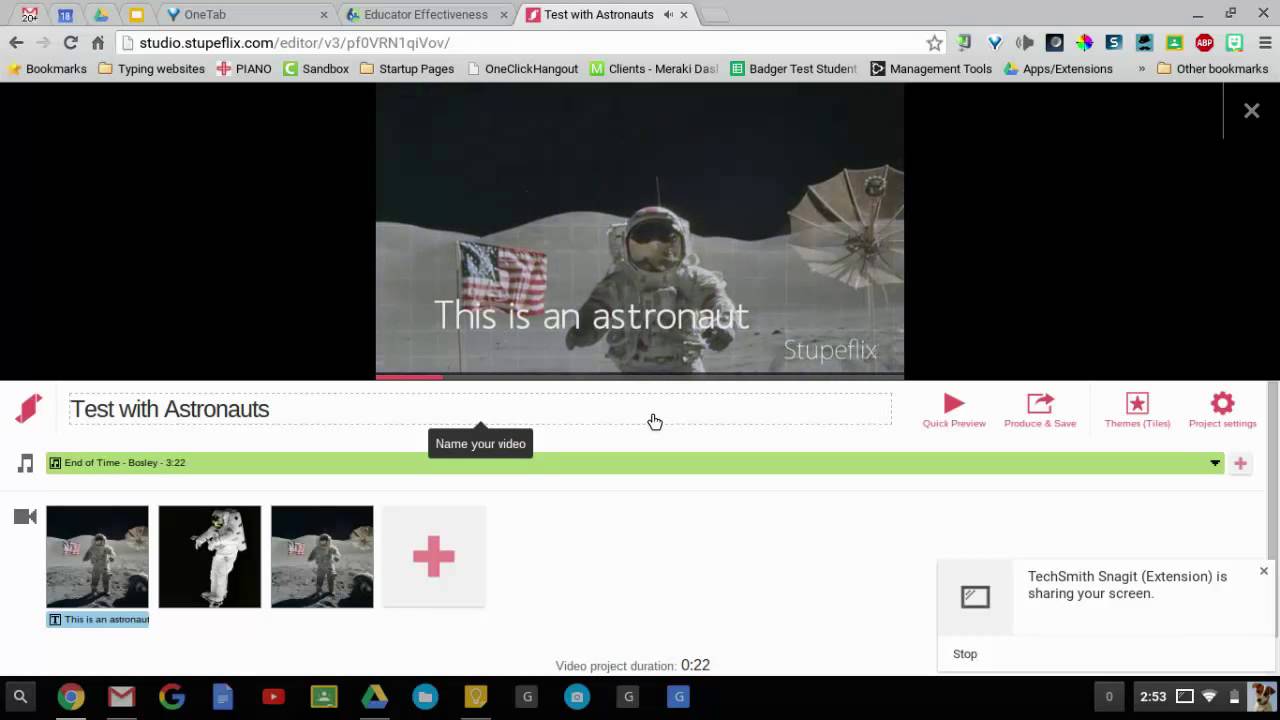
Task: Open the Sandbox bookmark
Action: click(x=316, y=69)
